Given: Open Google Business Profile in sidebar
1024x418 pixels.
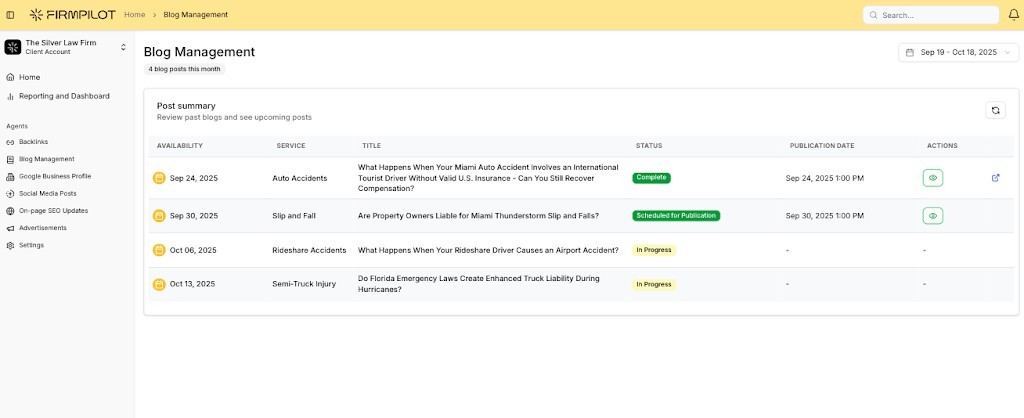Looking at the screenshot, I should point(54,176).
